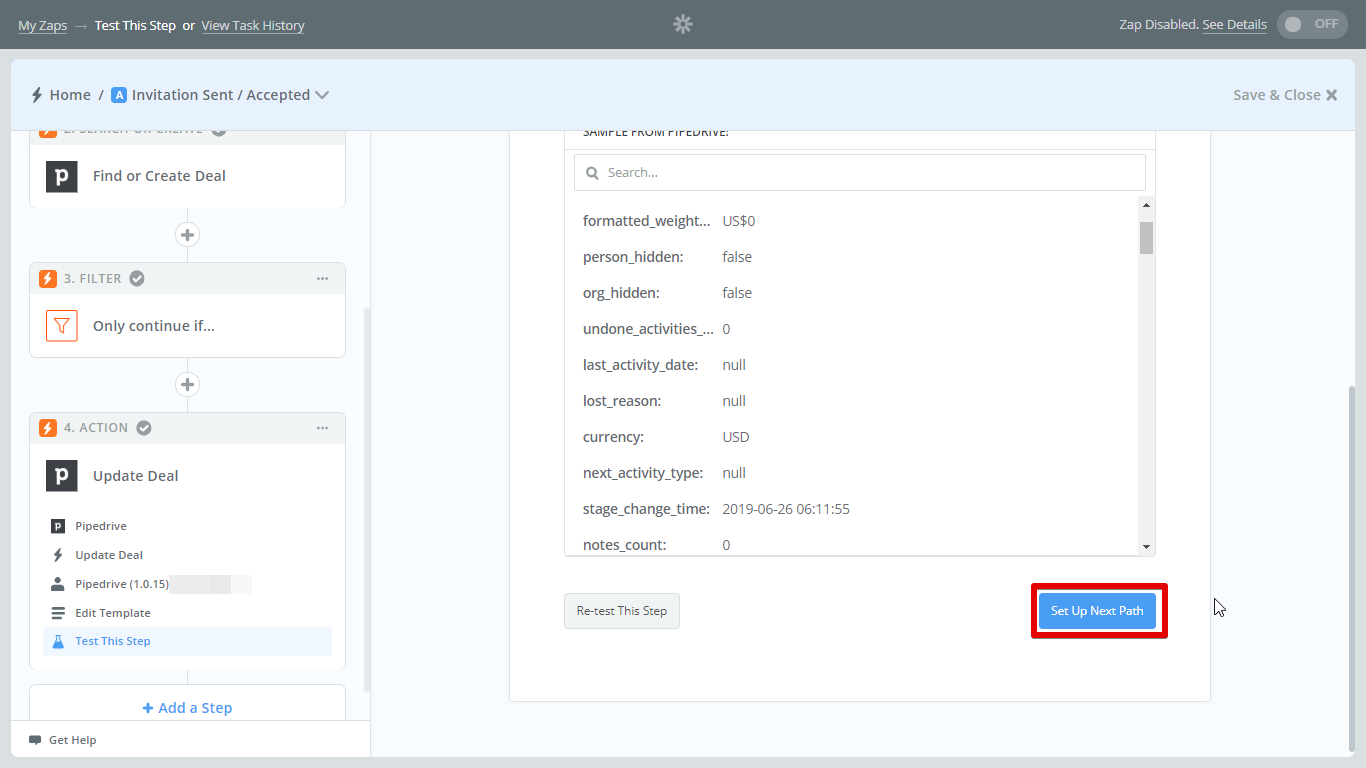
Task: Open the Edit Template substep
Action: coord(187,613)
